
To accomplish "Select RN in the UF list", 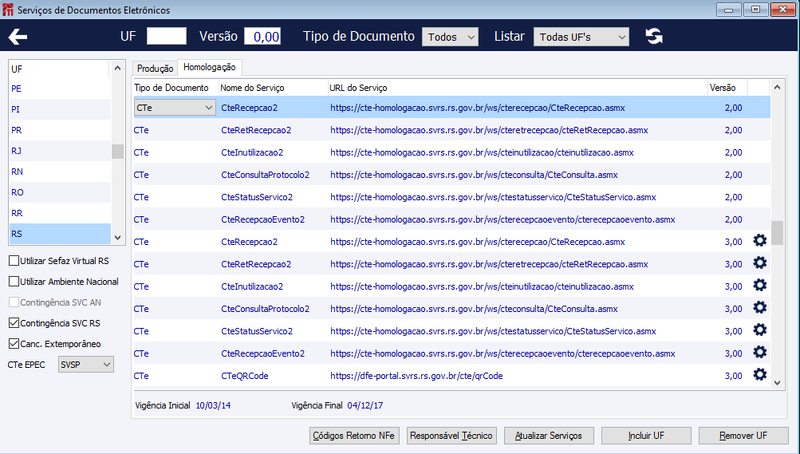I will 60,171.
